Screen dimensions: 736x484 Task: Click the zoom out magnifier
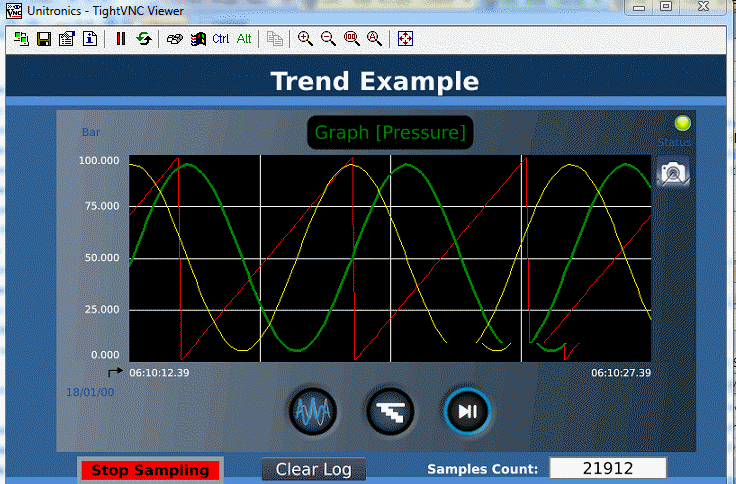(328, 39)
